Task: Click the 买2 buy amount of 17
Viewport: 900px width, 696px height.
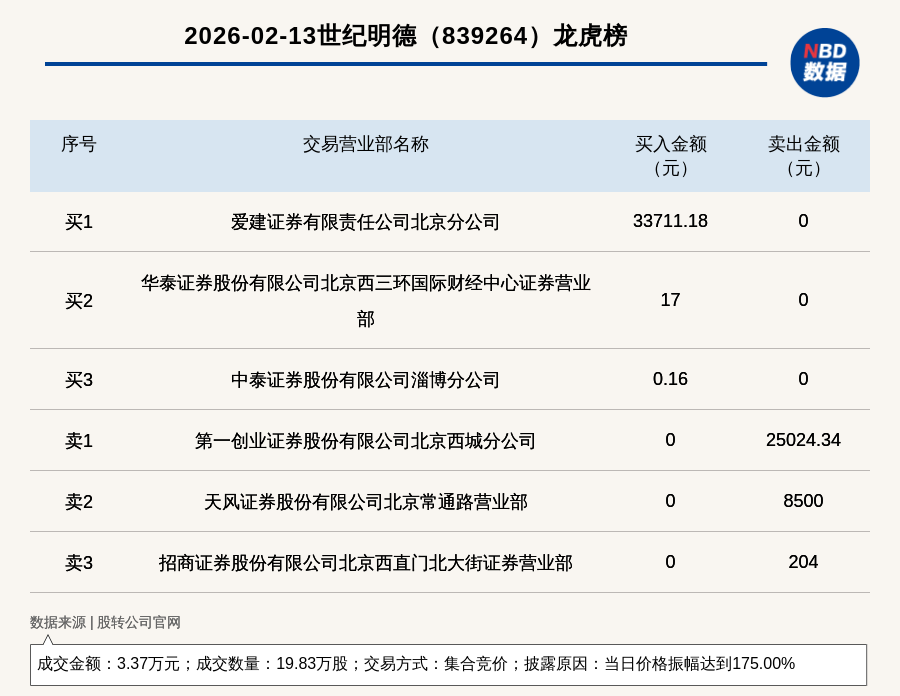Action: click(x=670, y=300)
